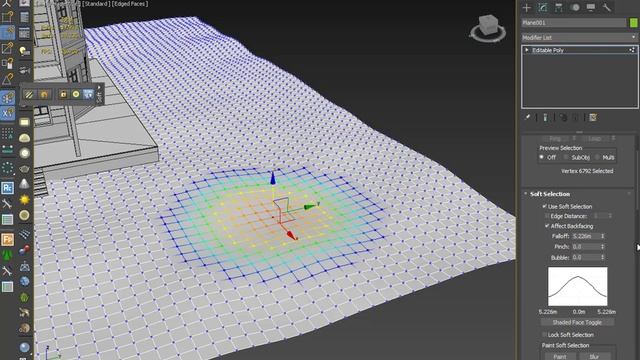640x360 pixels.
Task: Click the red X-axis gizmo arrow
Action: [x=291, y=235]
